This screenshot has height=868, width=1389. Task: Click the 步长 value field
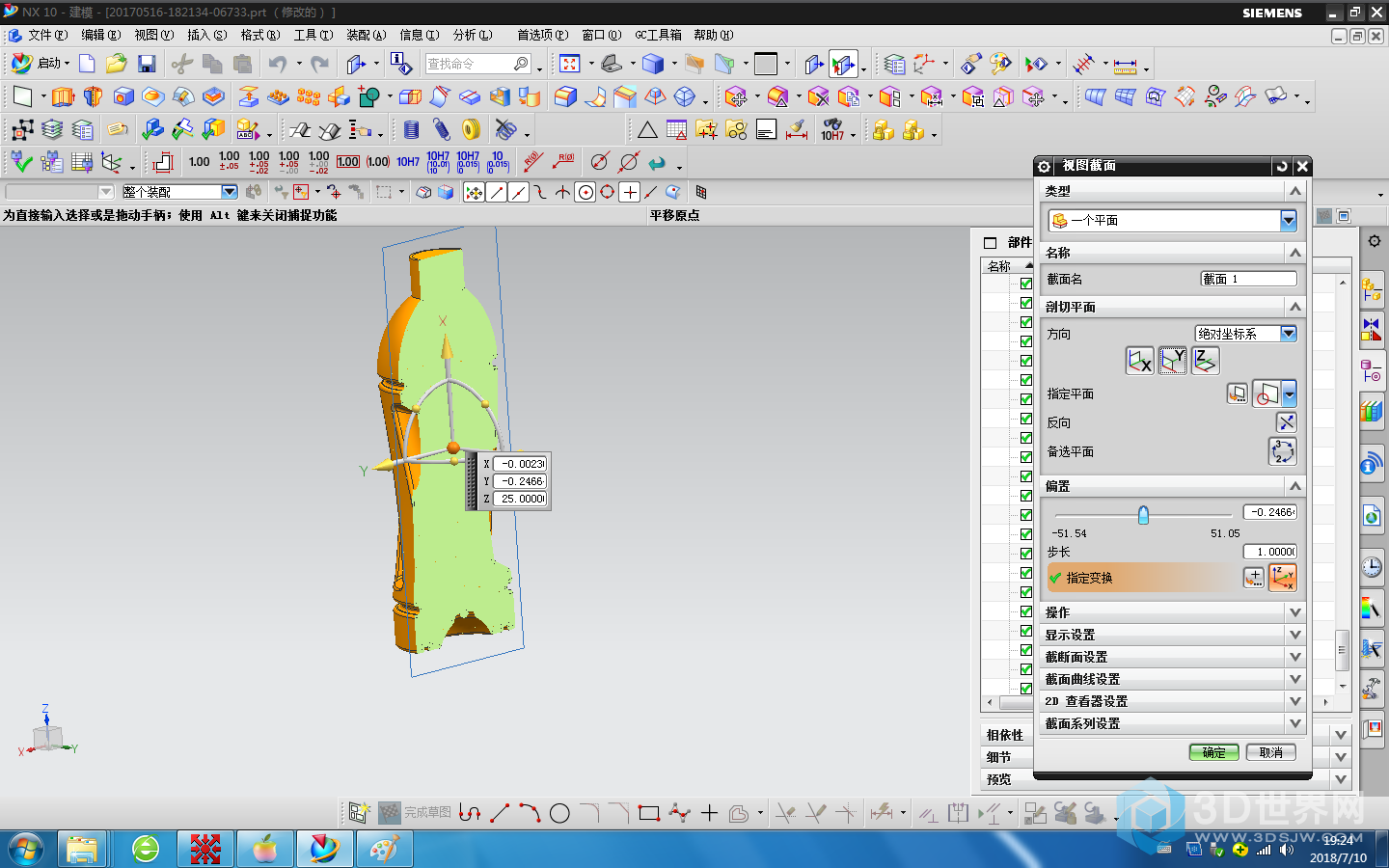pos(1269,552)
